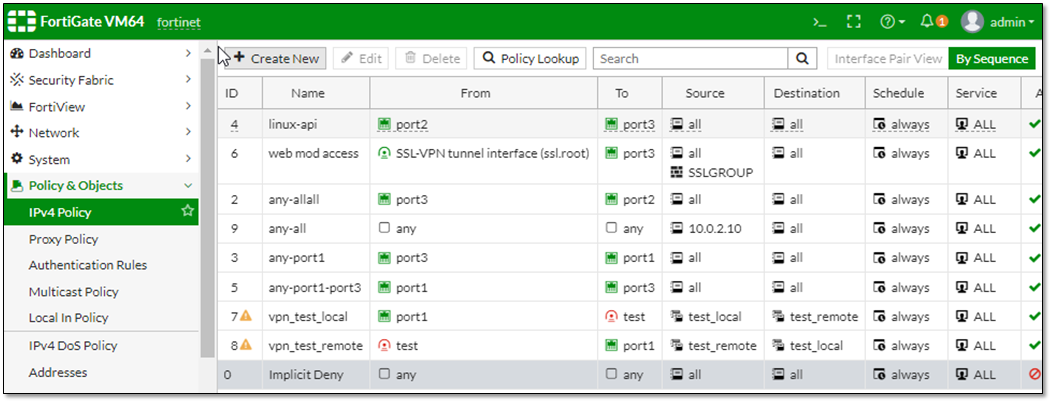This screenshot has height=403, width=1052.
Task: Click the Create New button
Action: (x=276, y=59)
